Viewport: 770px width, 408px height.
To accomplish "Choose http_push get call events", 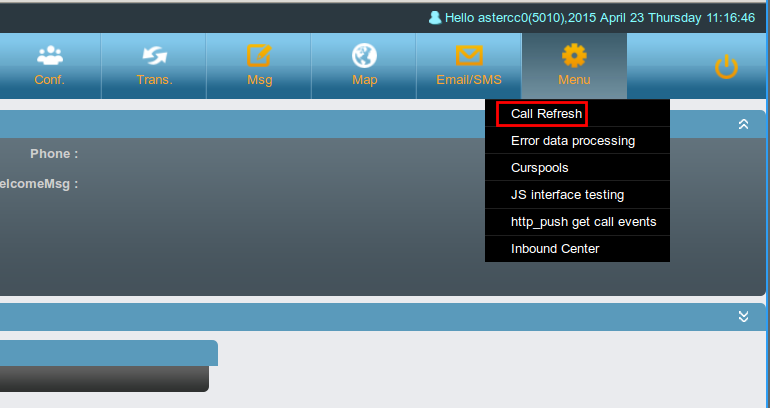I will click(583, 222).
